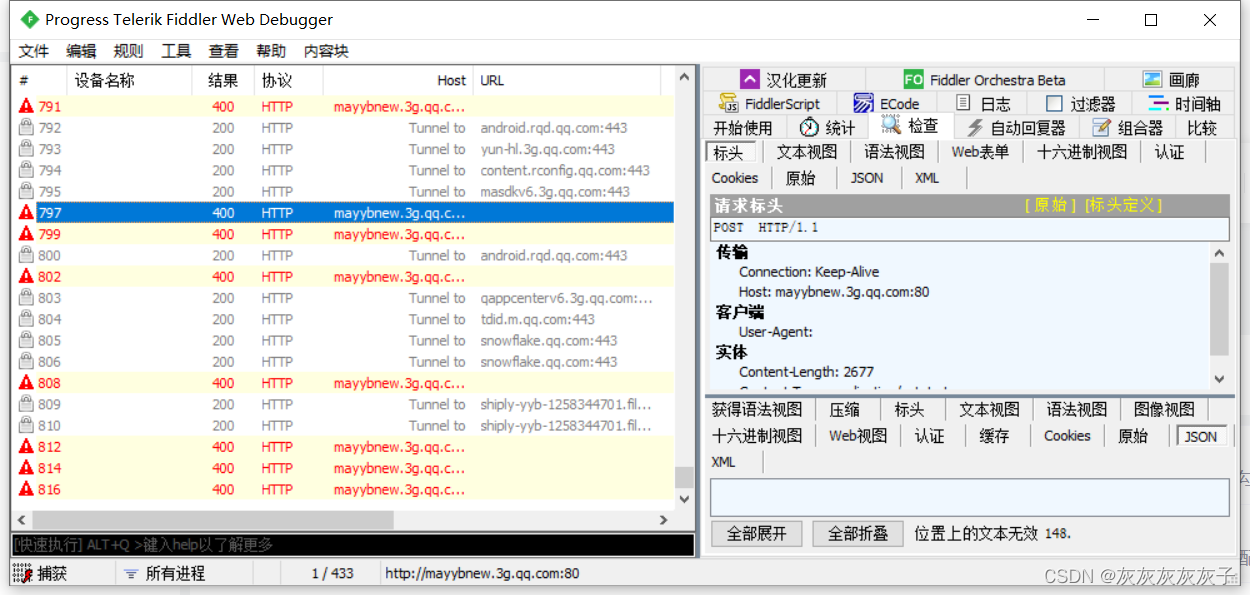The width and height of the screenshot is (1250, 595).
Task: Switch to the Web表单 tab
Action: click(x=980, y=152)
